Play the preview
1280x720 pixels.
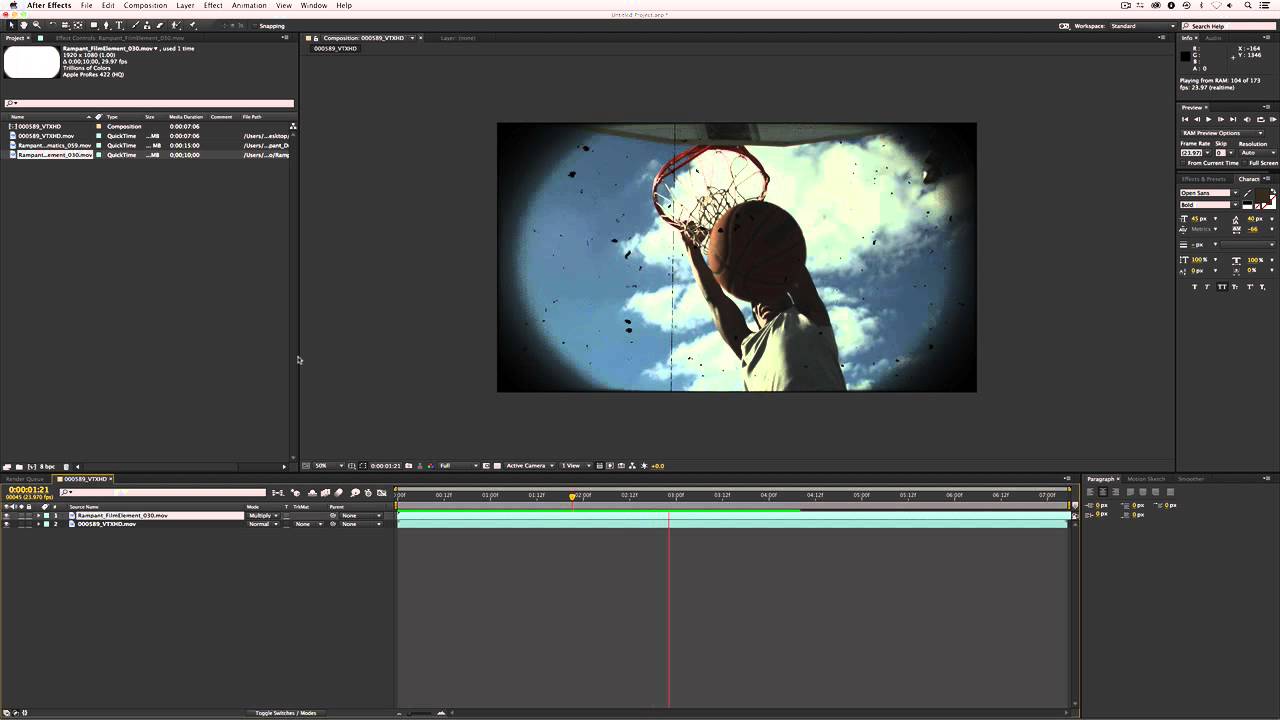[1208, 119]
